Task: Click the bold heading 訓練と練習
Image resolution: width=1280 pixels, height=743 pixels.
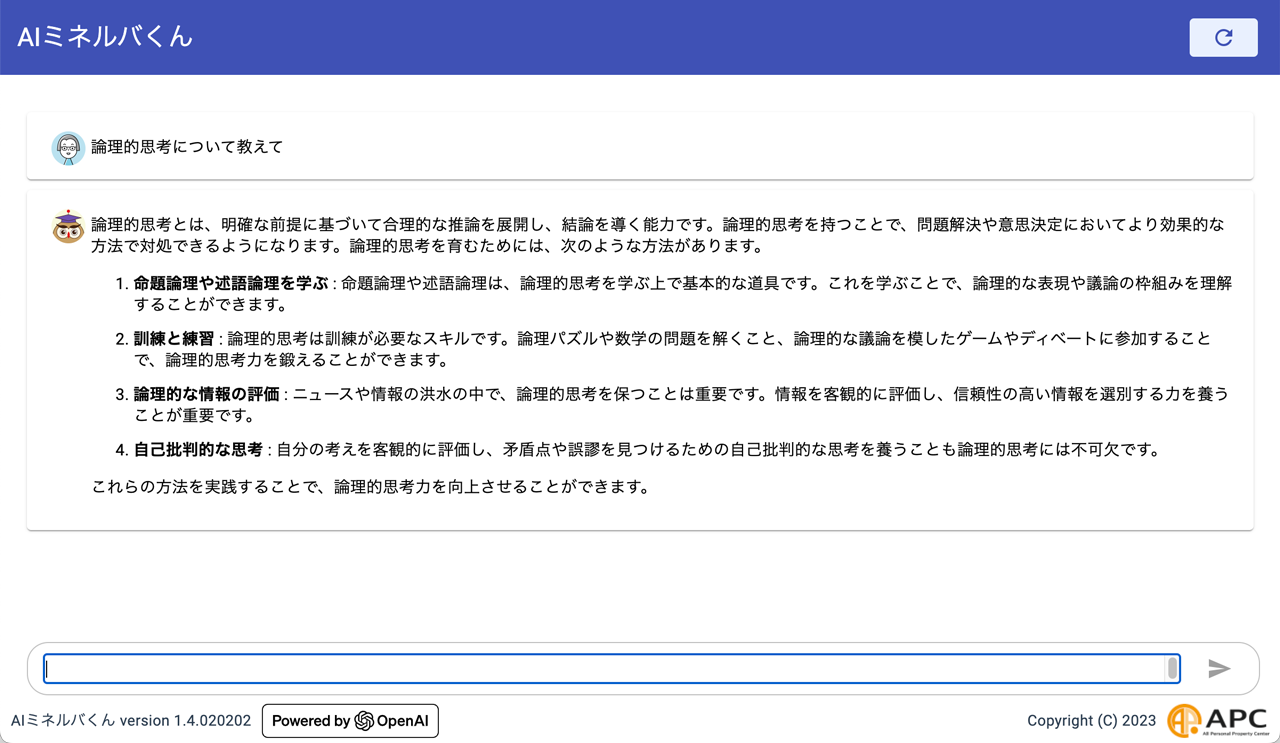Action: click(174, 339)
